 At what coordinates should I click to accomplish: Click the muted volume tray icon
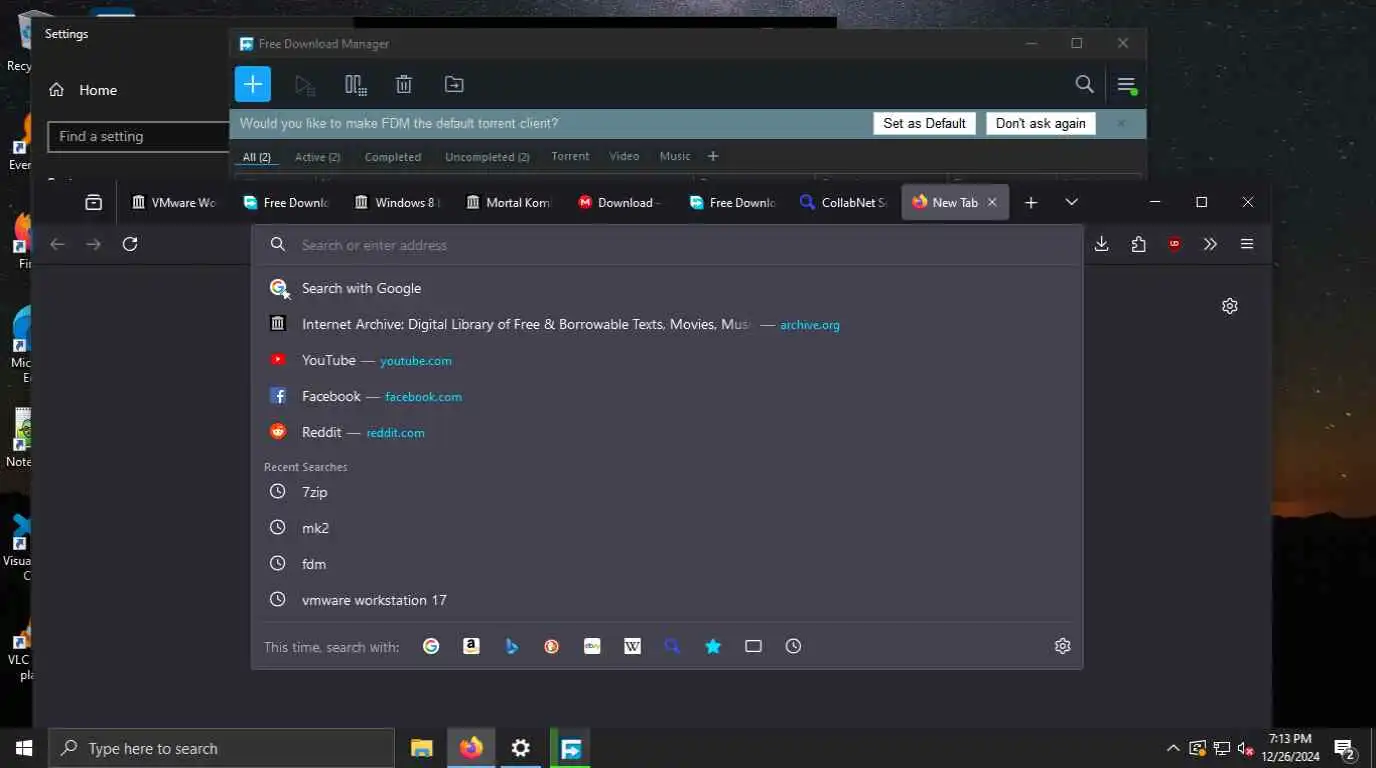tap(1246, 748)
